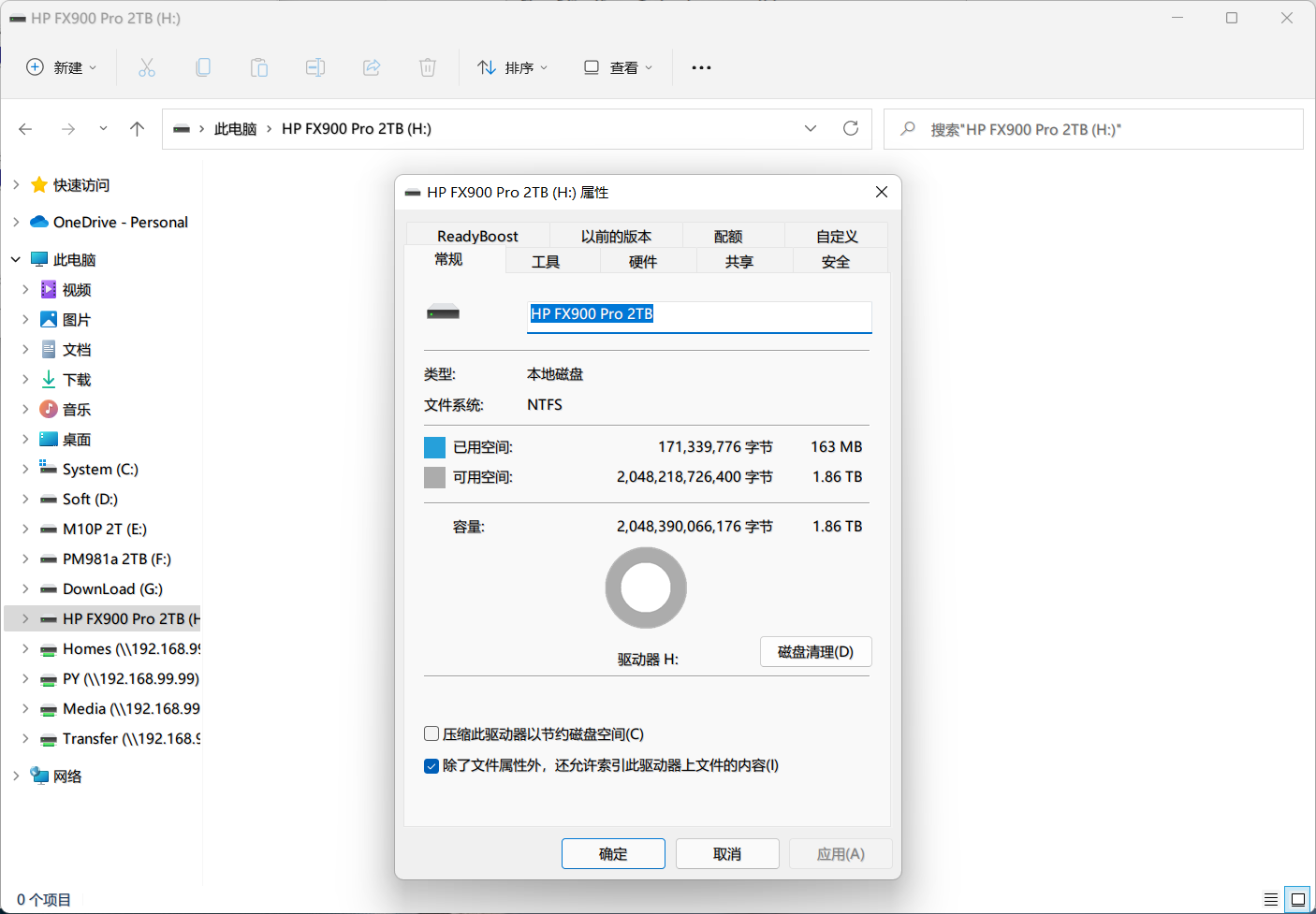
Task: Close the properties dialog
Action: (881, 192)
